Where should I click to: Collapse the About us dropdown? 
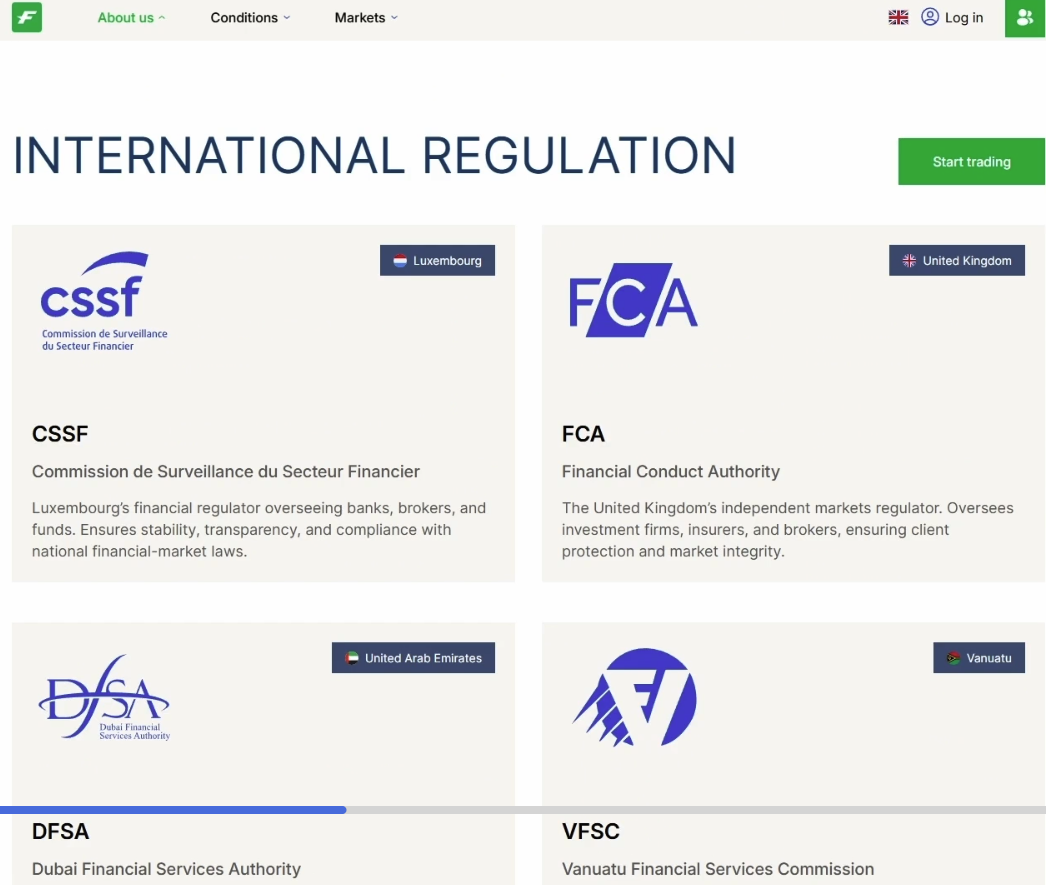[161, 17]
